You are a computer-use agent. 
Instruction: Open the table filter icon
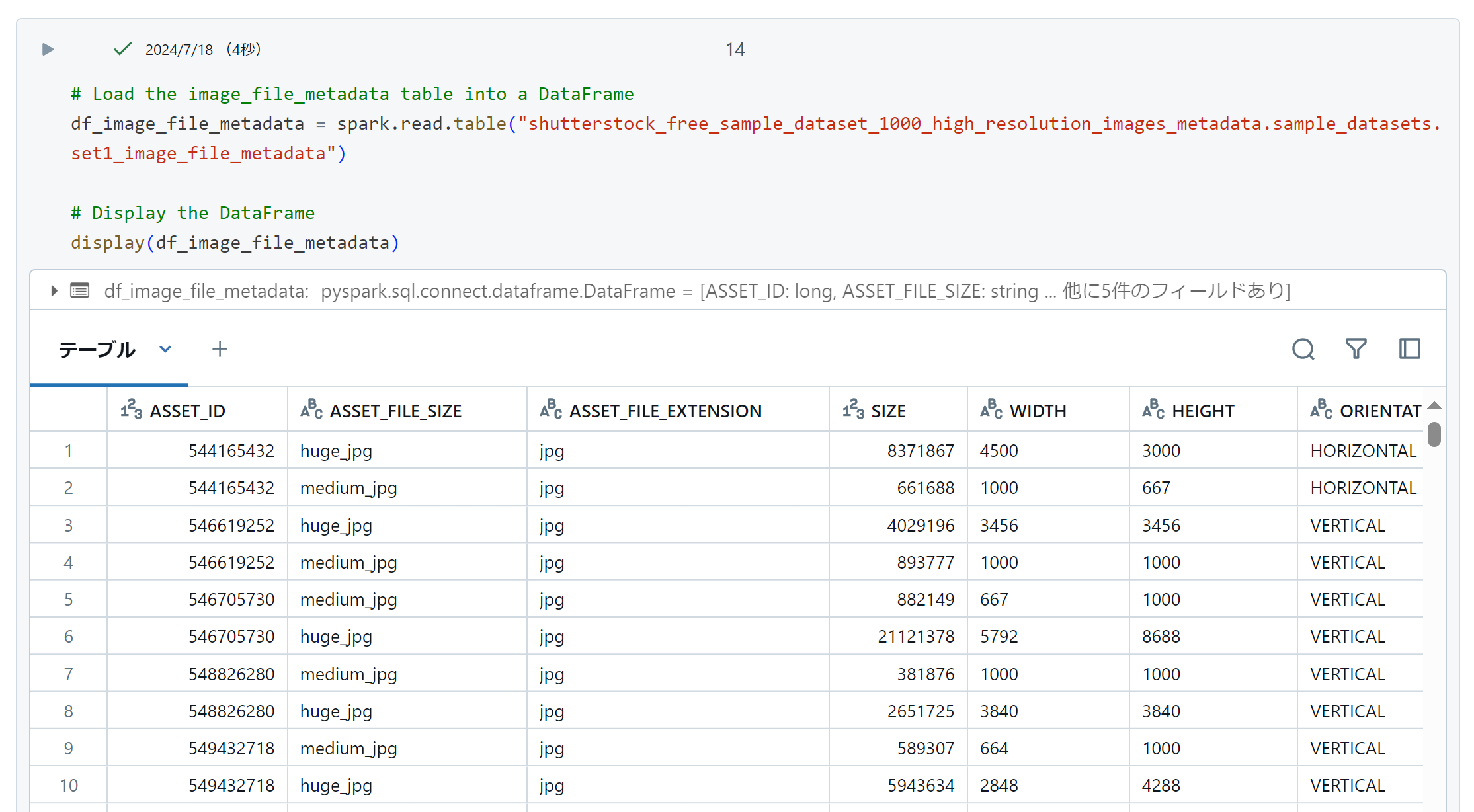(1356, 349)
